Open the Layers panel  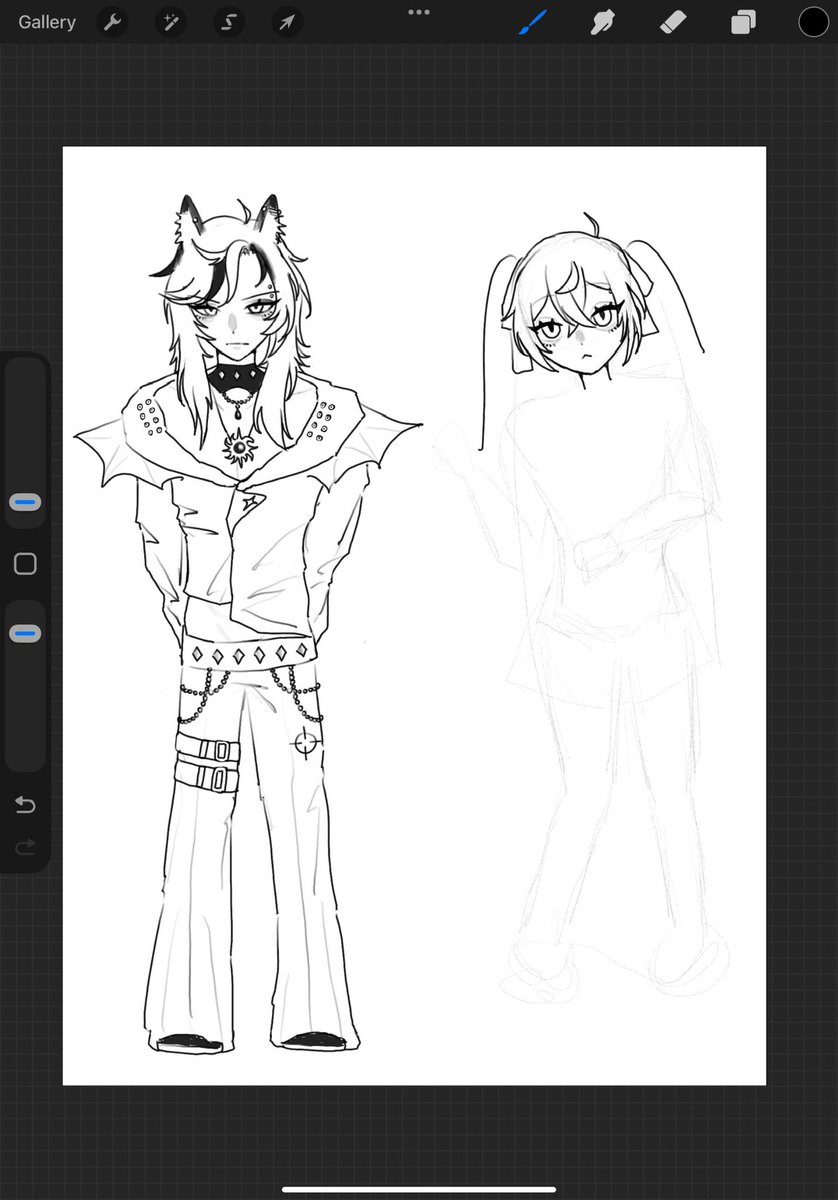[x=743, y=22]
